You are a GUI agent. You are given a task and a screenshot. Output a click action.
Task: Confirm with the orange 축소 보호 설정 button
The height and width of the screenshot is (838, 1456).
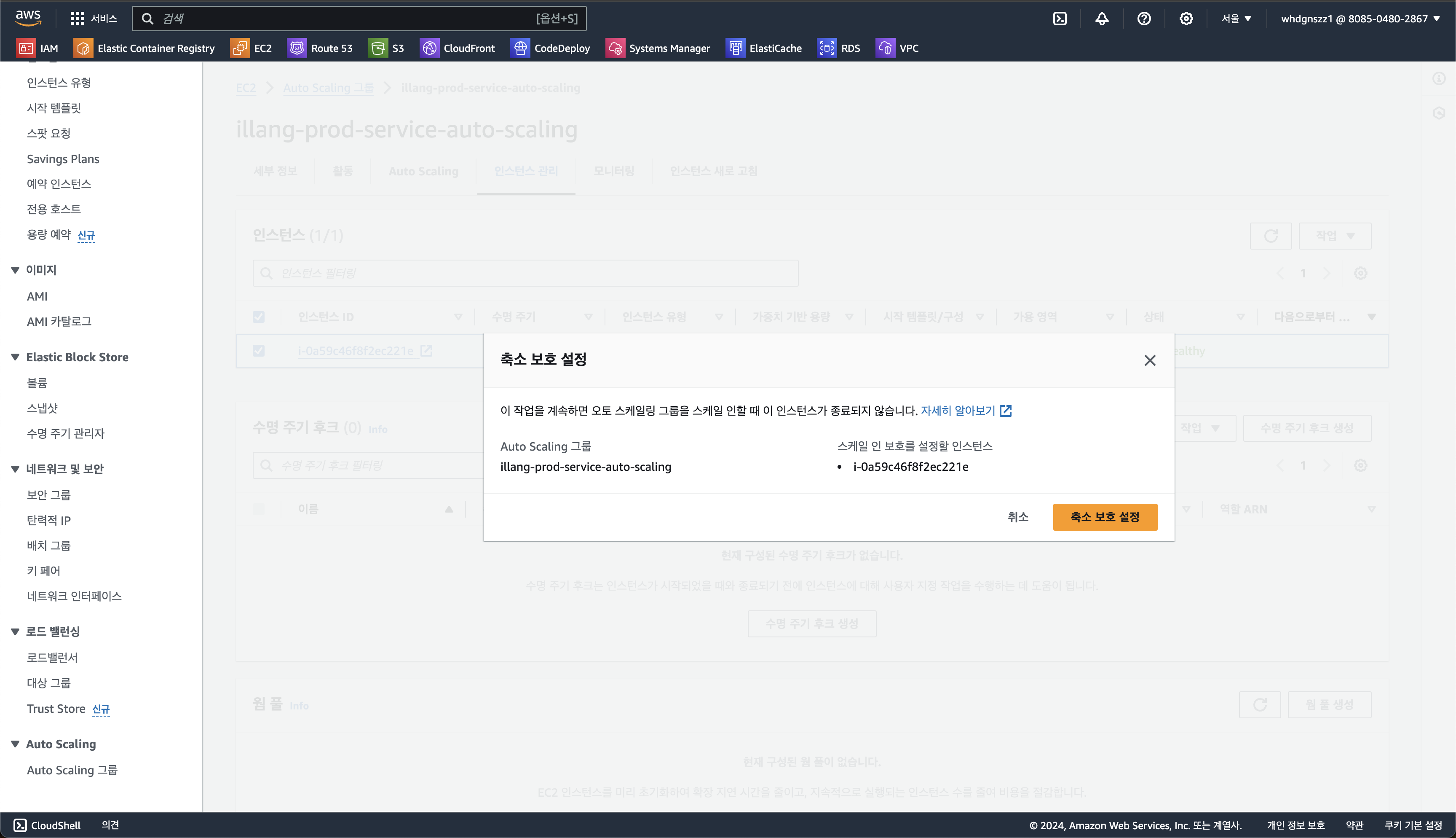coord(1105,517)
